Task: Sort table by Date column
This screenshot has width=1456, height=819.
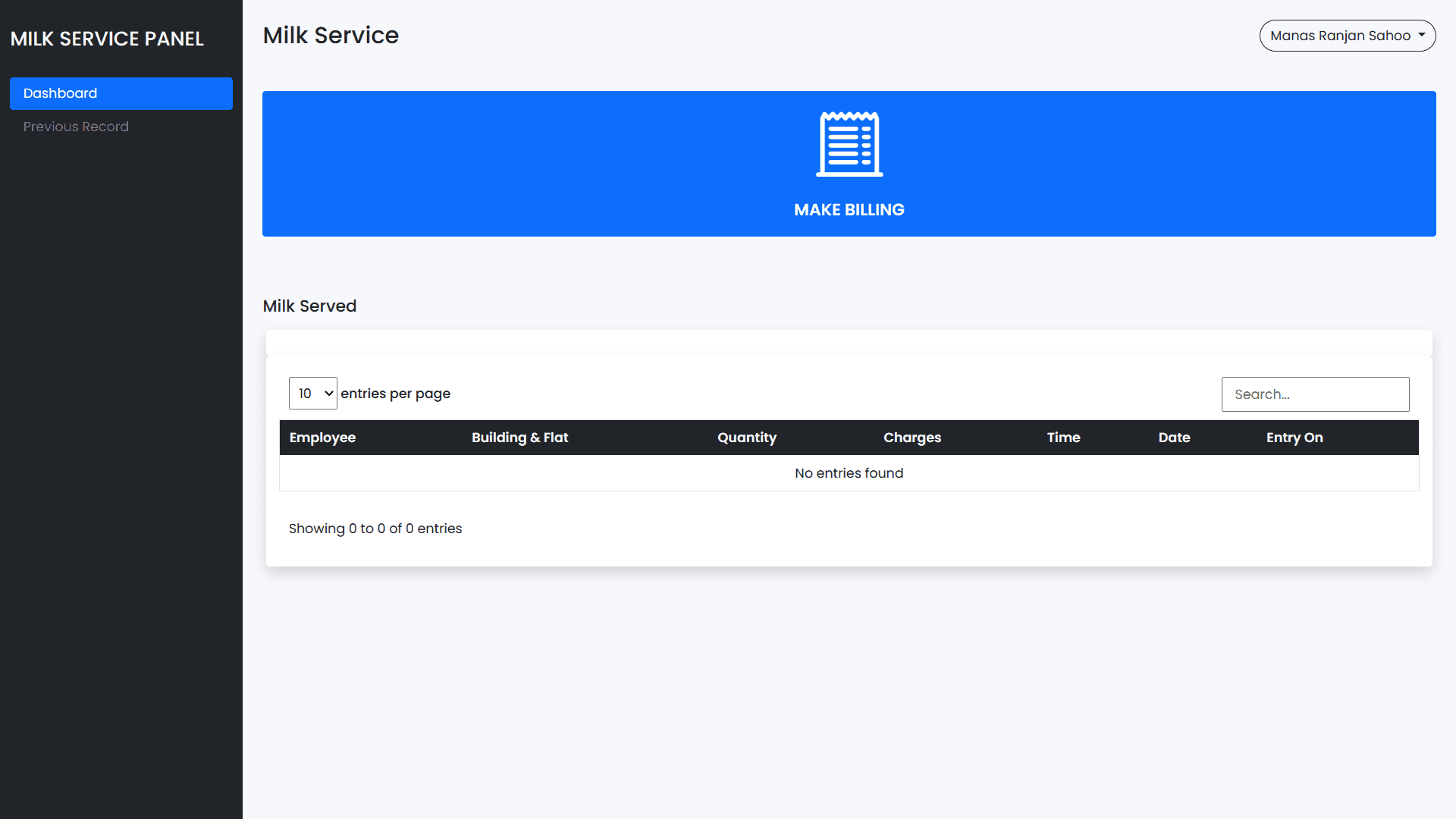Action: tap(1174, 438)
